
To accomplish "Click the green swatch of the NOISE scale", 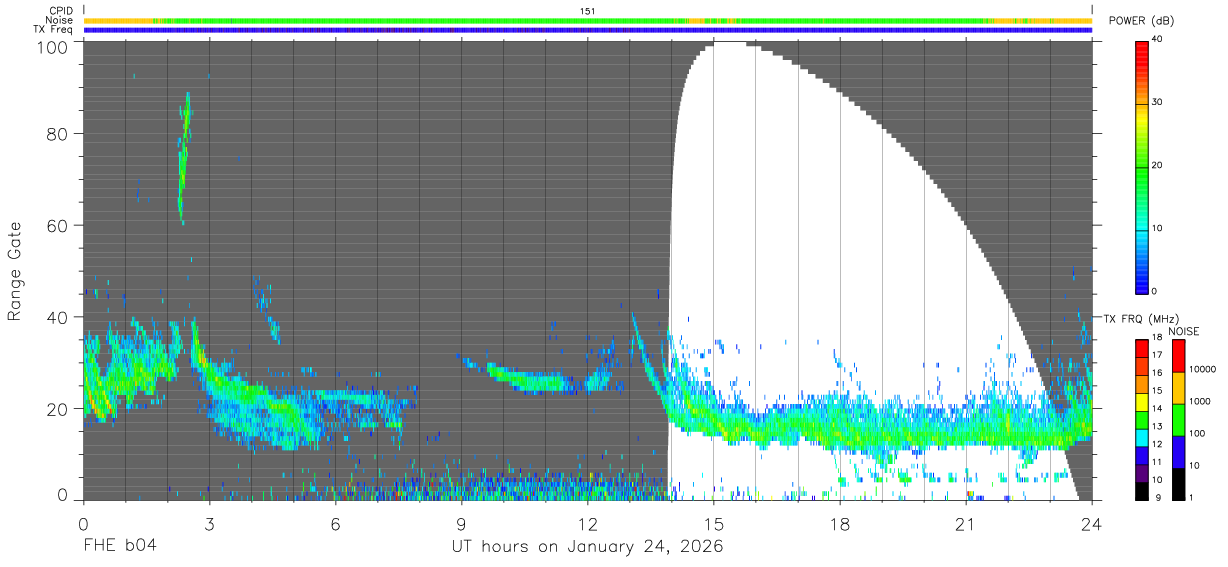I will point(1179,420).
